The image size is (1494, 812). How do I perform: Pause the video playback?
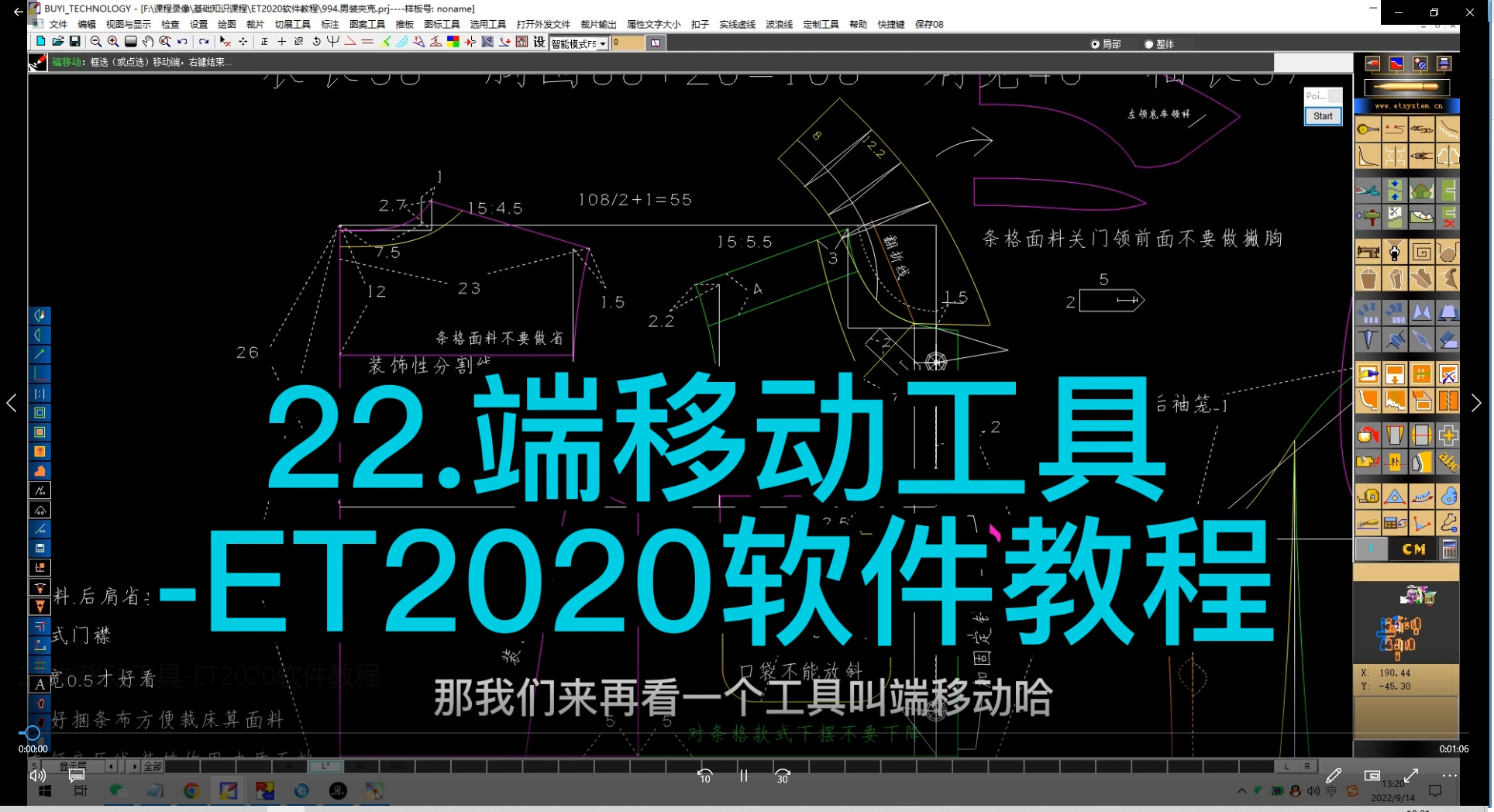coord(743,776)
